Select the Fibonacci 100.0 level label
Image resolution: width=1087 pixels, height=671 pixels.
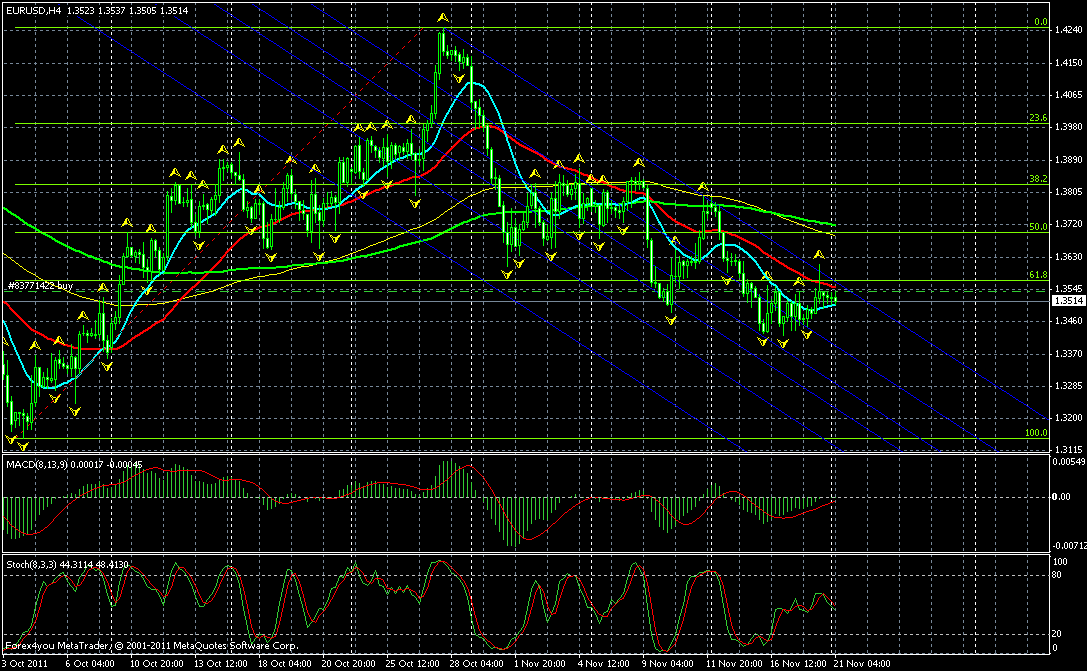1036,433
